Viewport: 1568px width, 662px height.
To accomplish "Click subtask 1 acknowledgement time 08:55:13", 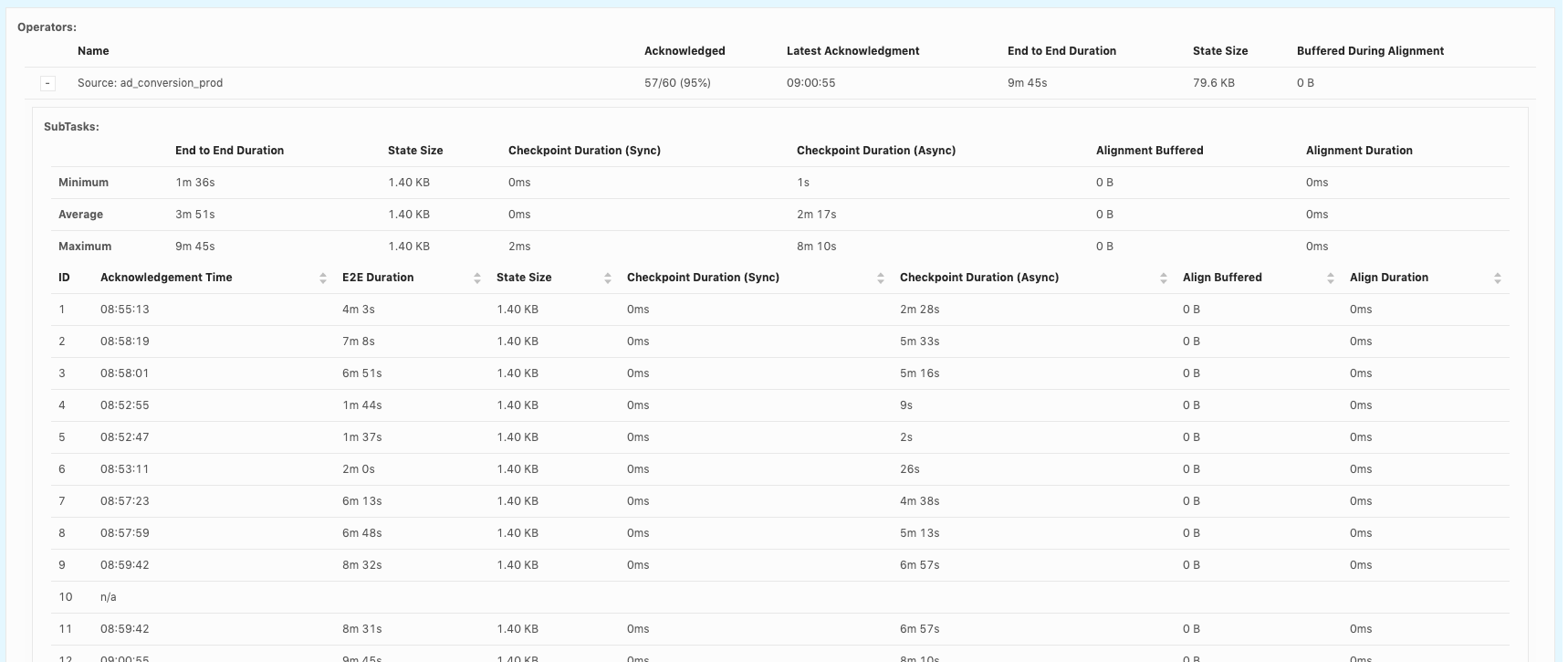I will click(x=124, y=310).
